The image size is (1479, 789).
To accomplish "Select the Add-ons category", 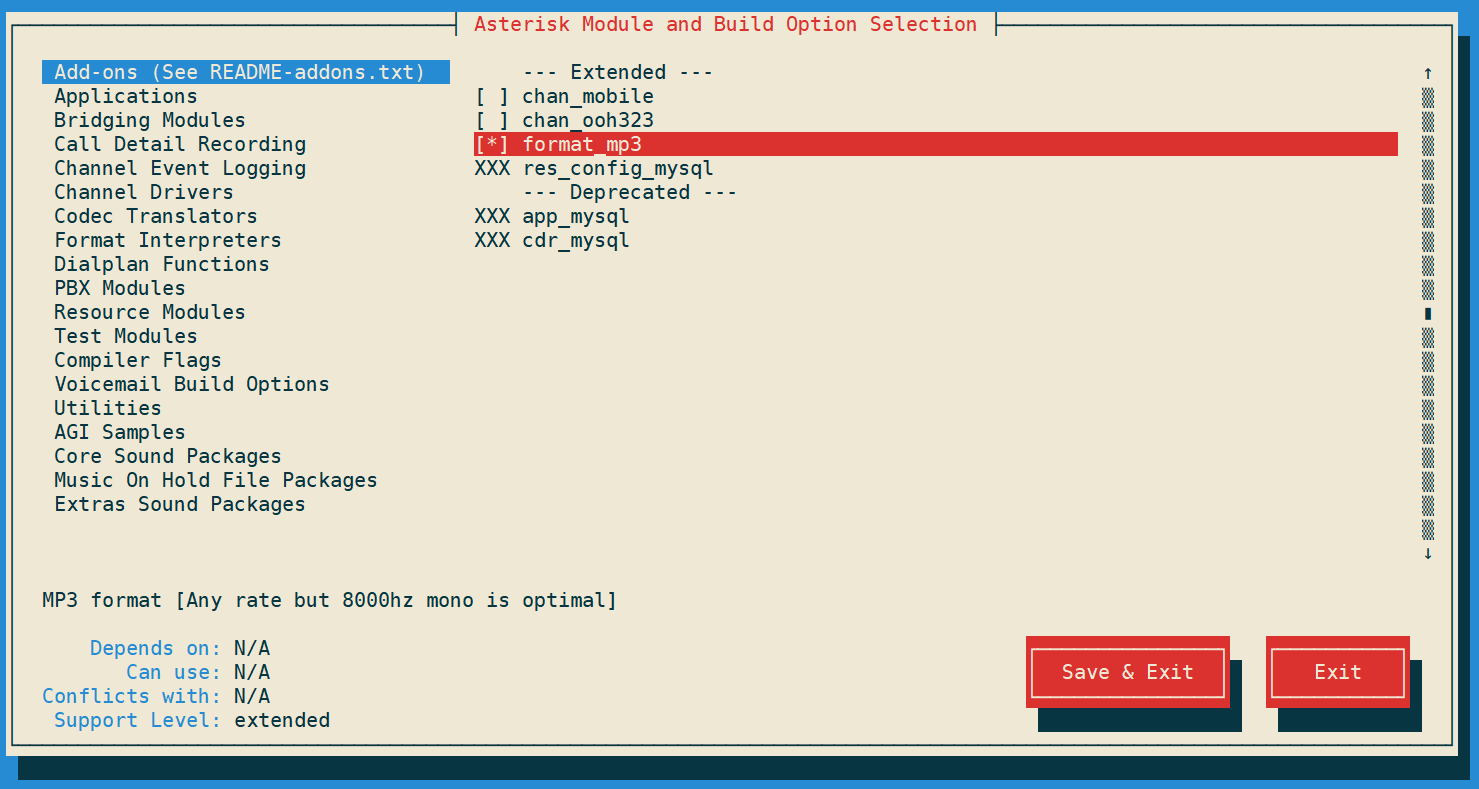I will click(246, 72).
